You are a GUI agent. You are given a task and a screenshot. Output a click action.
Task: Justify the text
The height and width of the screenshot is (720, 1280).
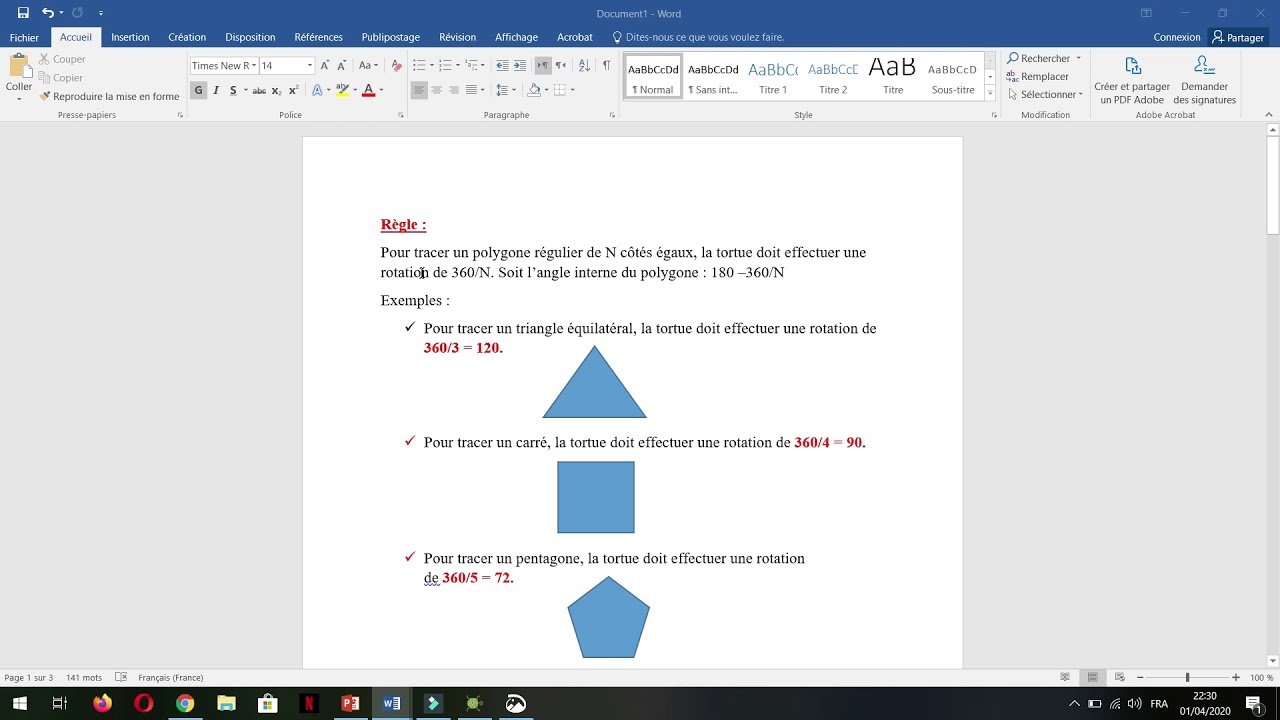coord(471,90)
